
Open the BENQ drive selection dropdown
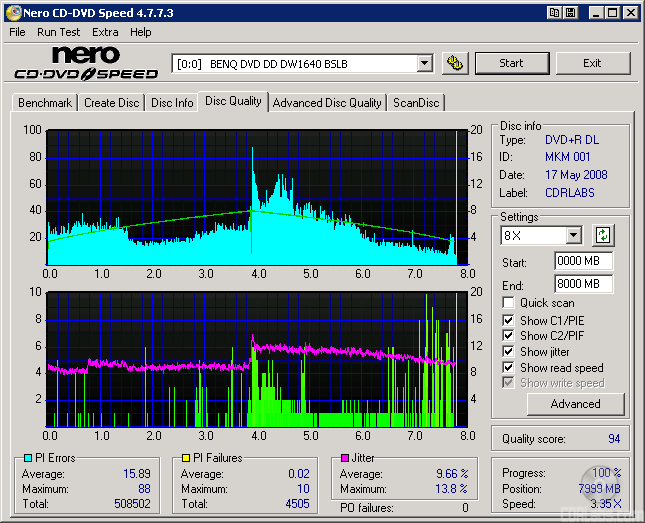[x=424, y=63]
